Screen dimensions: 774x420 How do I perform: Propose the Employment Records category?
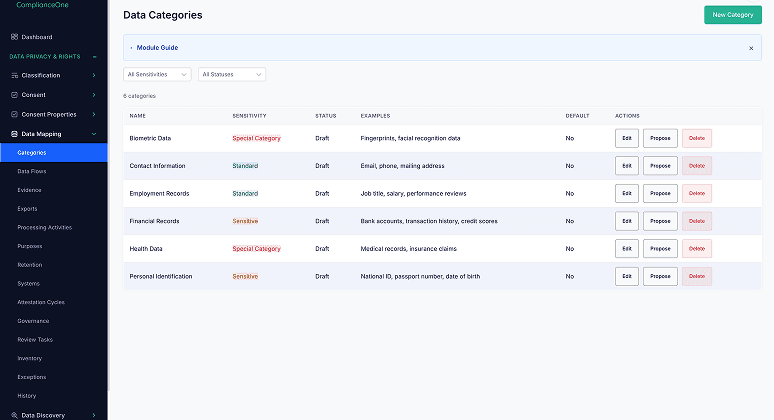click(x=660, y=193)
